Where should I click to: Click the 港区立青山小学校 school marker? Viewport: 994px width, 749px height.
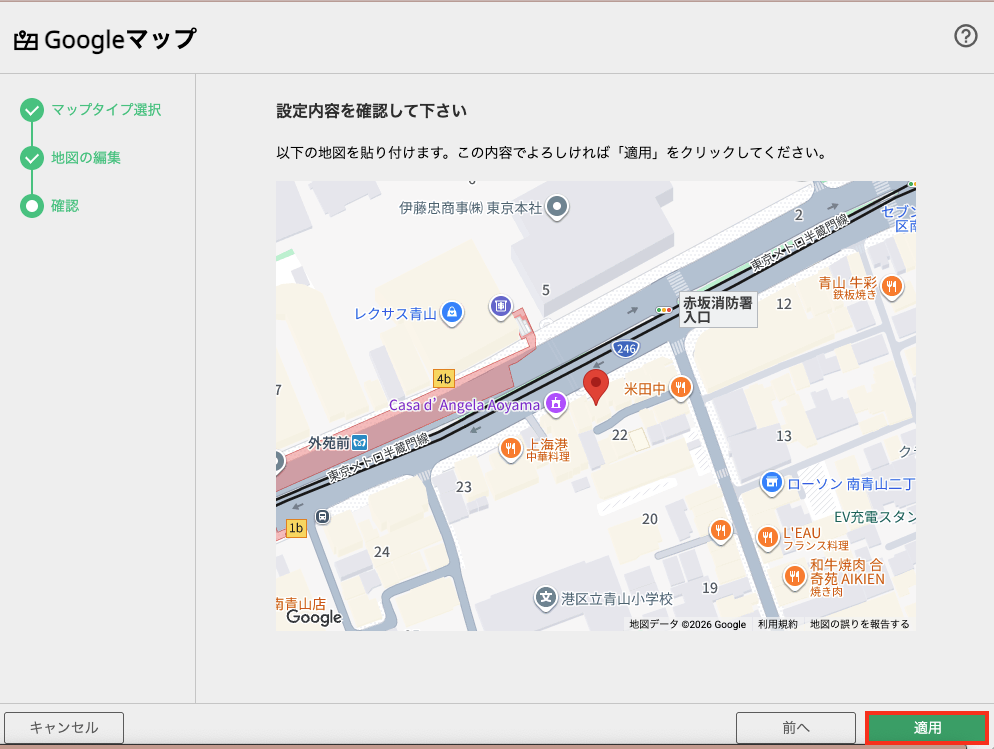click(545, 598)
